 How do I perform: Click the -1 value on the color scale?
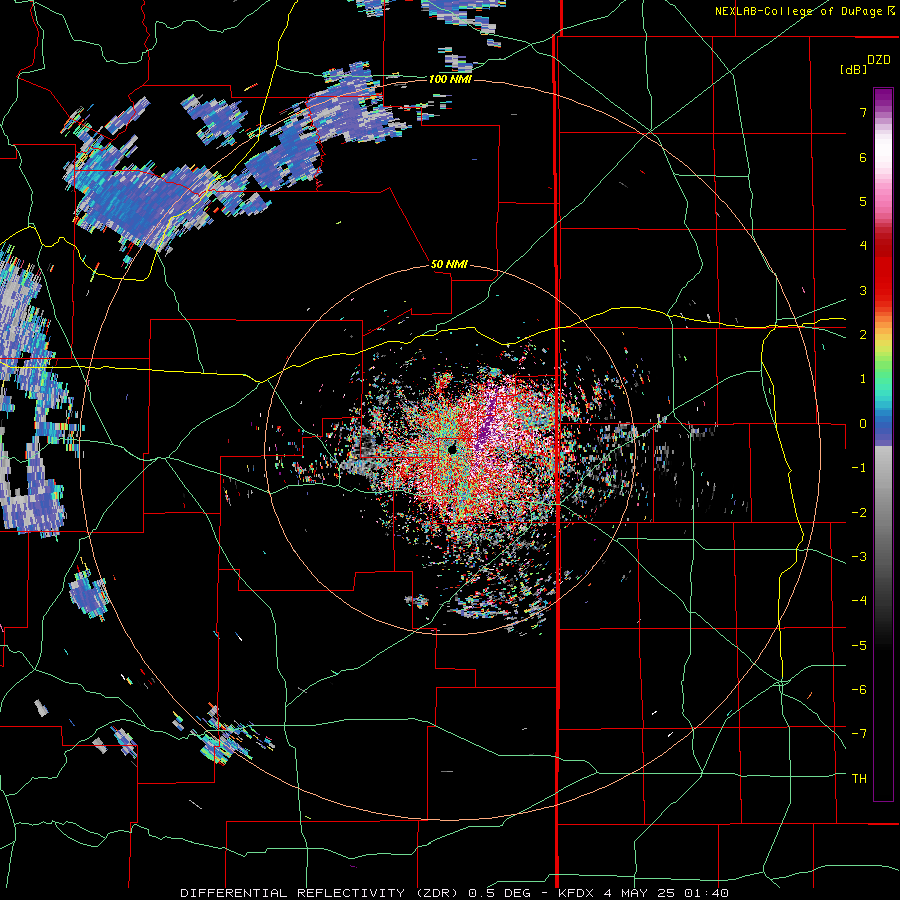[x=859, y=468]
